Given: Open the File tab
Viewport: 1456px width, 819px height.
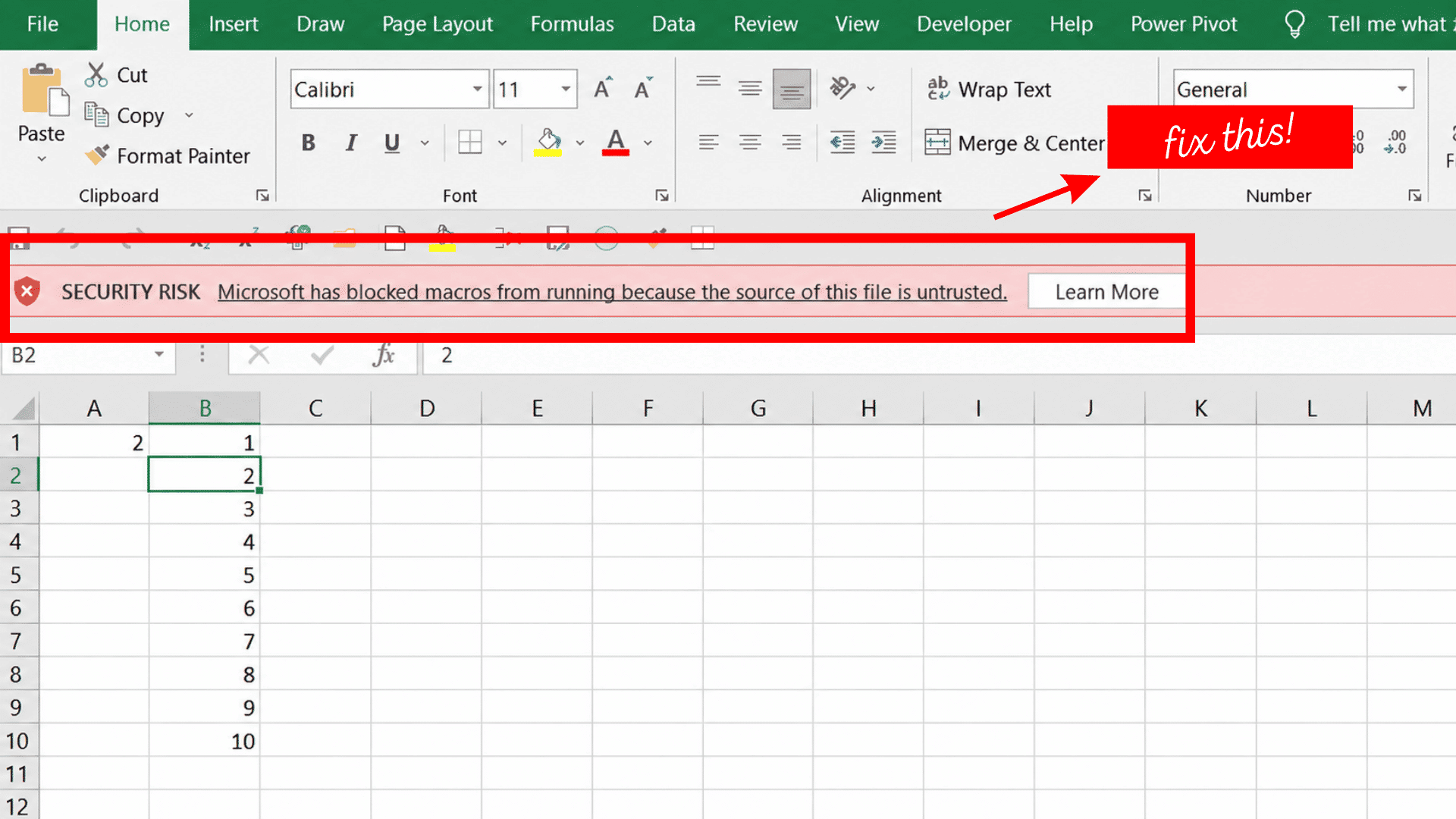Looking at the screenshot, I should (42, 24).
